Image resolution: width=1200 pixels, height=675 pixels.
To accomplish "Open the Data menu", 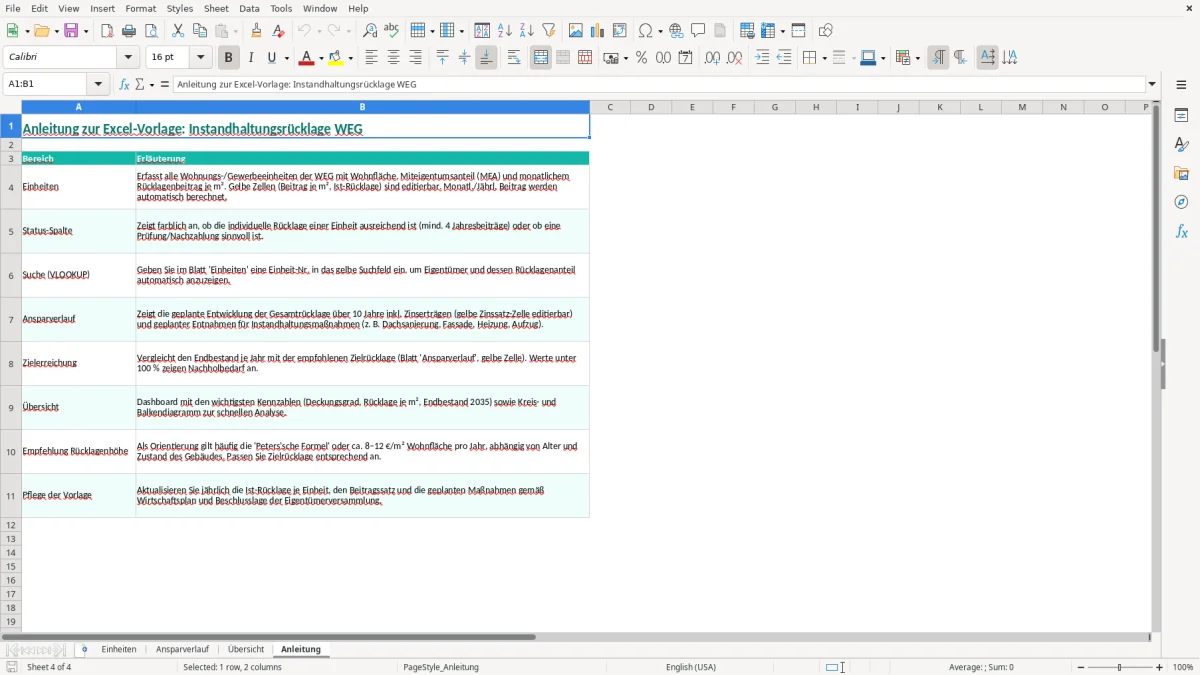I will (x=249, y=8).
